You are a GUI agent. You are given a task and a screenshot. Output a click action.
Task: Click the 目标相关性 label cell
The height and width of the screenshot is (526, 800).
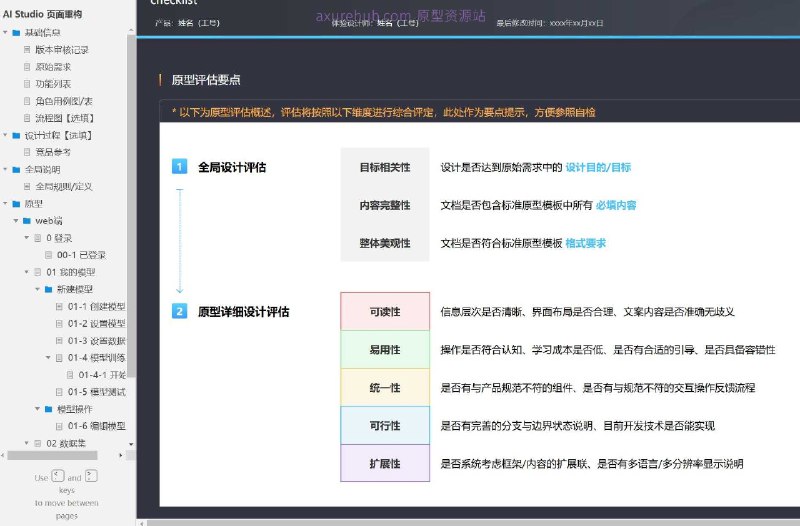[385, 167]
